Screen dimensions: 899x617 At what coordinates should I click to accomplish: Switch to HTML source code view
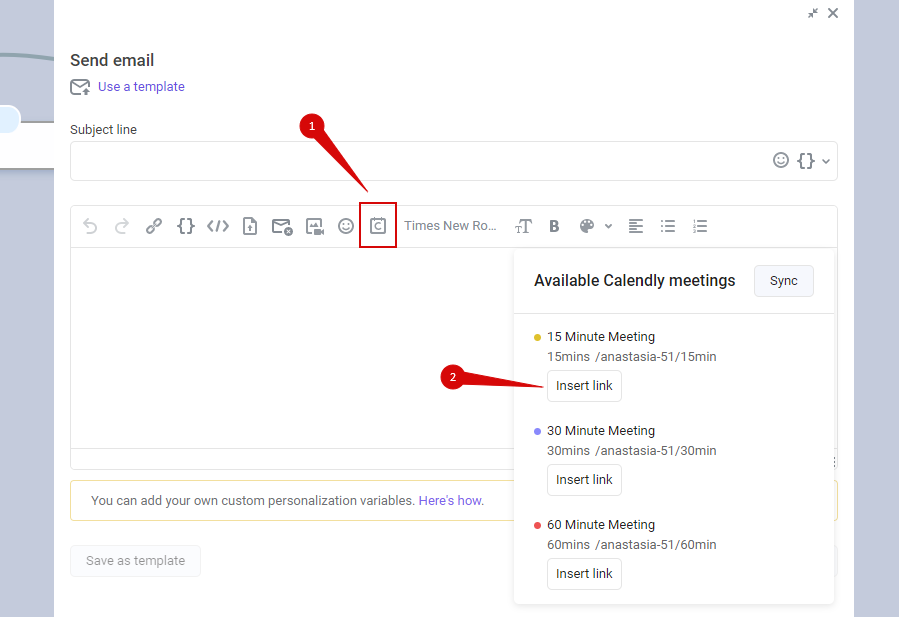pyautogui.click(x=218, y=226)
